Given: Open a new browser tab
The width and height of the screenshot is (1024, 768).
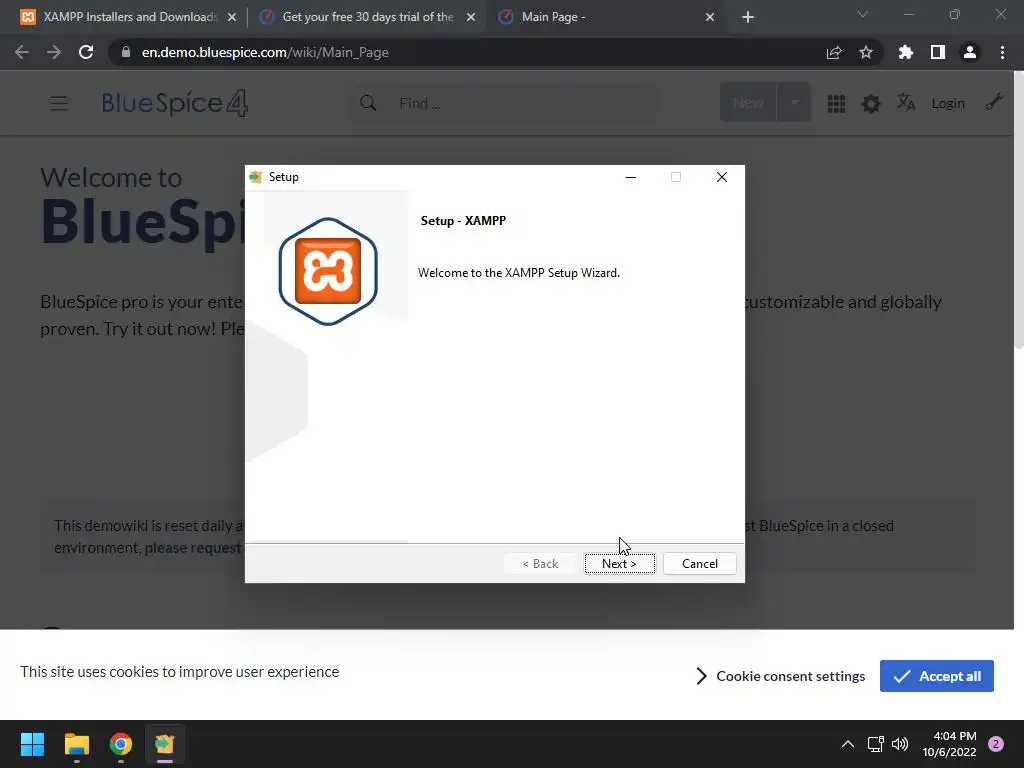Looking at the screenshot, I should click(x=748, y=17).
